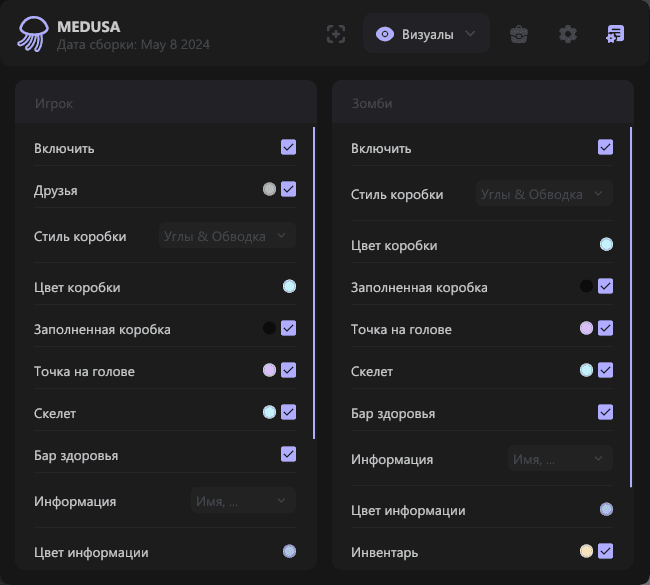Expand the Визуалы dropdown chevron
This screenshot has height=585, width=650.
[470, 34]
